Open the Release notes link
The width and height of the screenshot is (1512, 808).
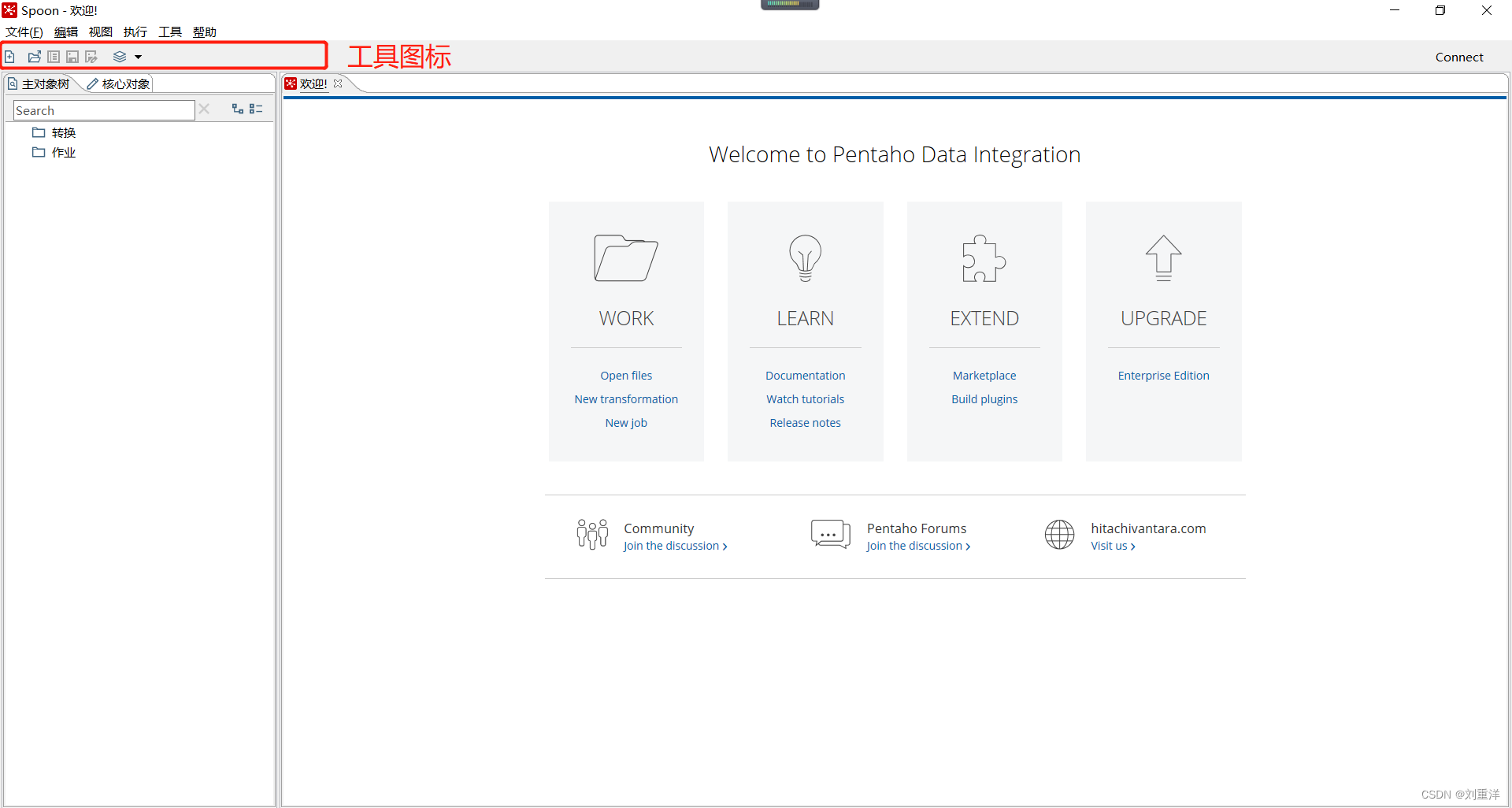[805, 423]
